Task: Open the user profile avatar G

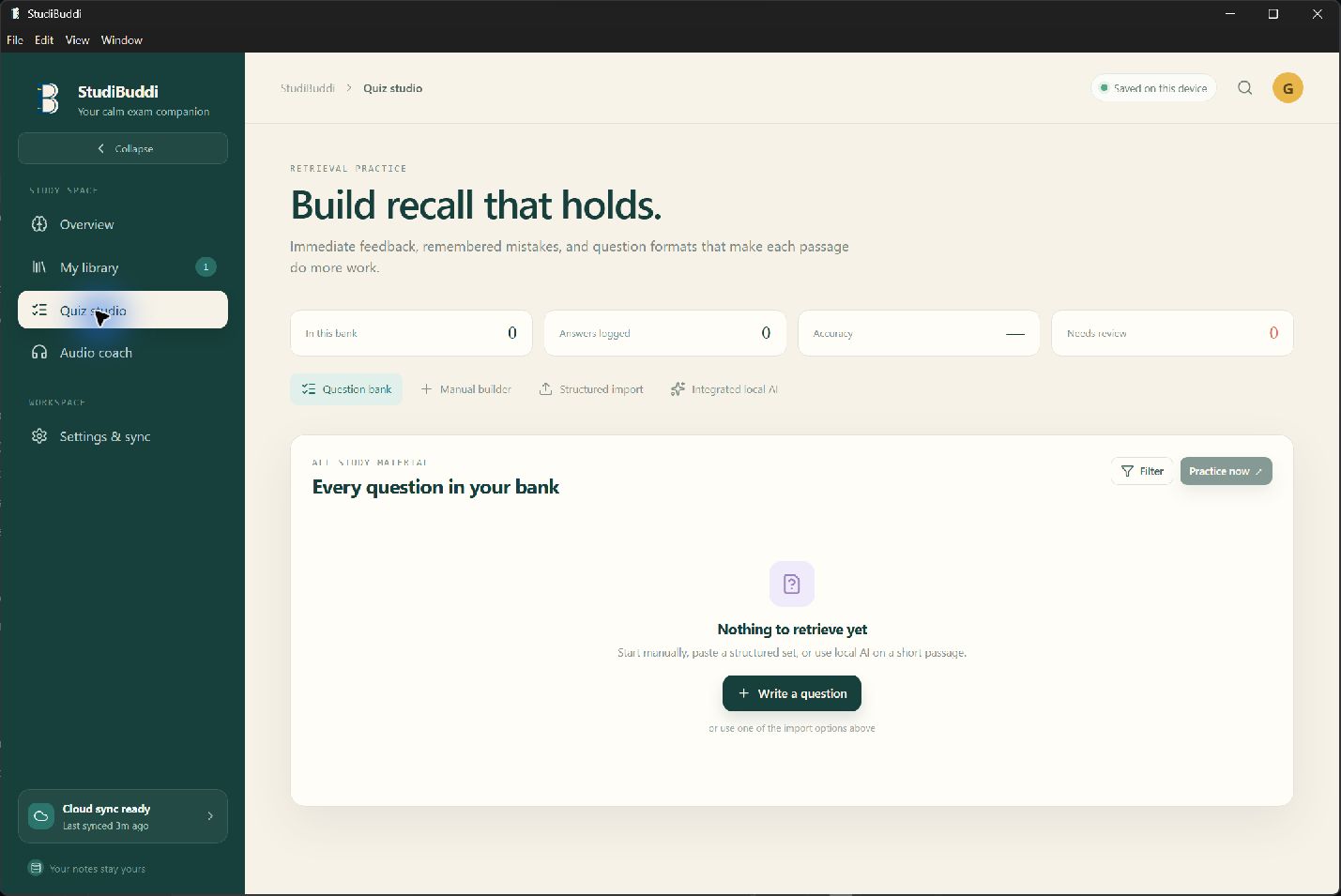Action: coord(1288,88)
